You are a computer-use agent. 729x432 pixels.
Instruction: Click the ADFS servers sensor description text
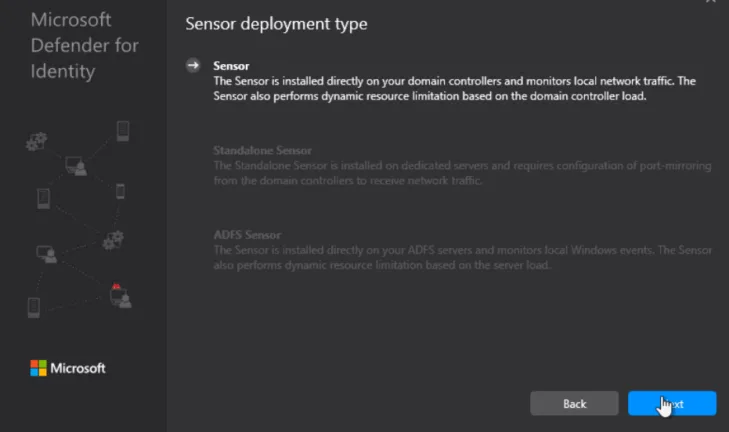tap(462, 258)
